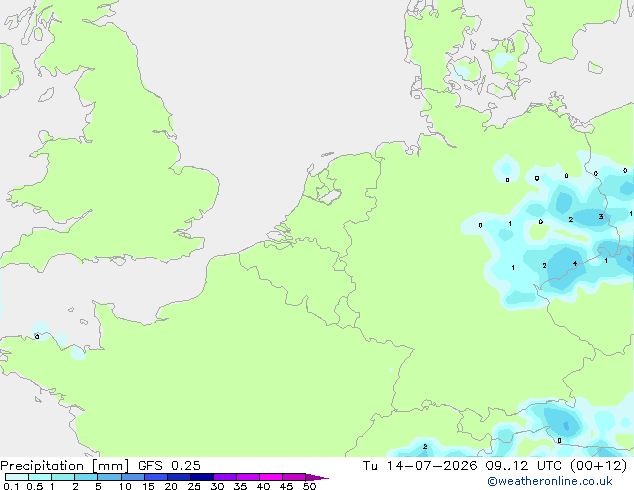
Task: Click the legend label '35'
Action: pyautogui.click(x=240, y=486)
